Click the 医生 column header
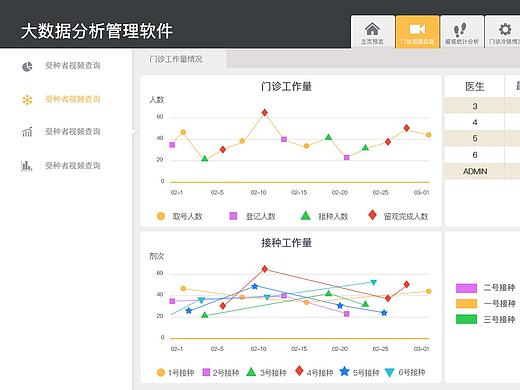 [475, 87]
